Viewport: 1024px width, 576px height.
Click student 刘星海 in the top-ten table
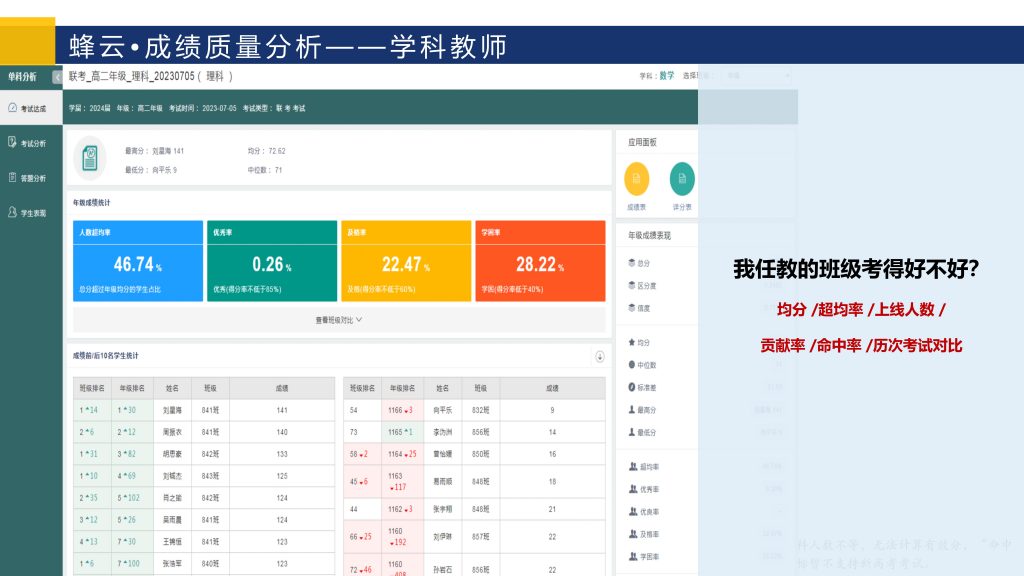click(x=172, y=410)
